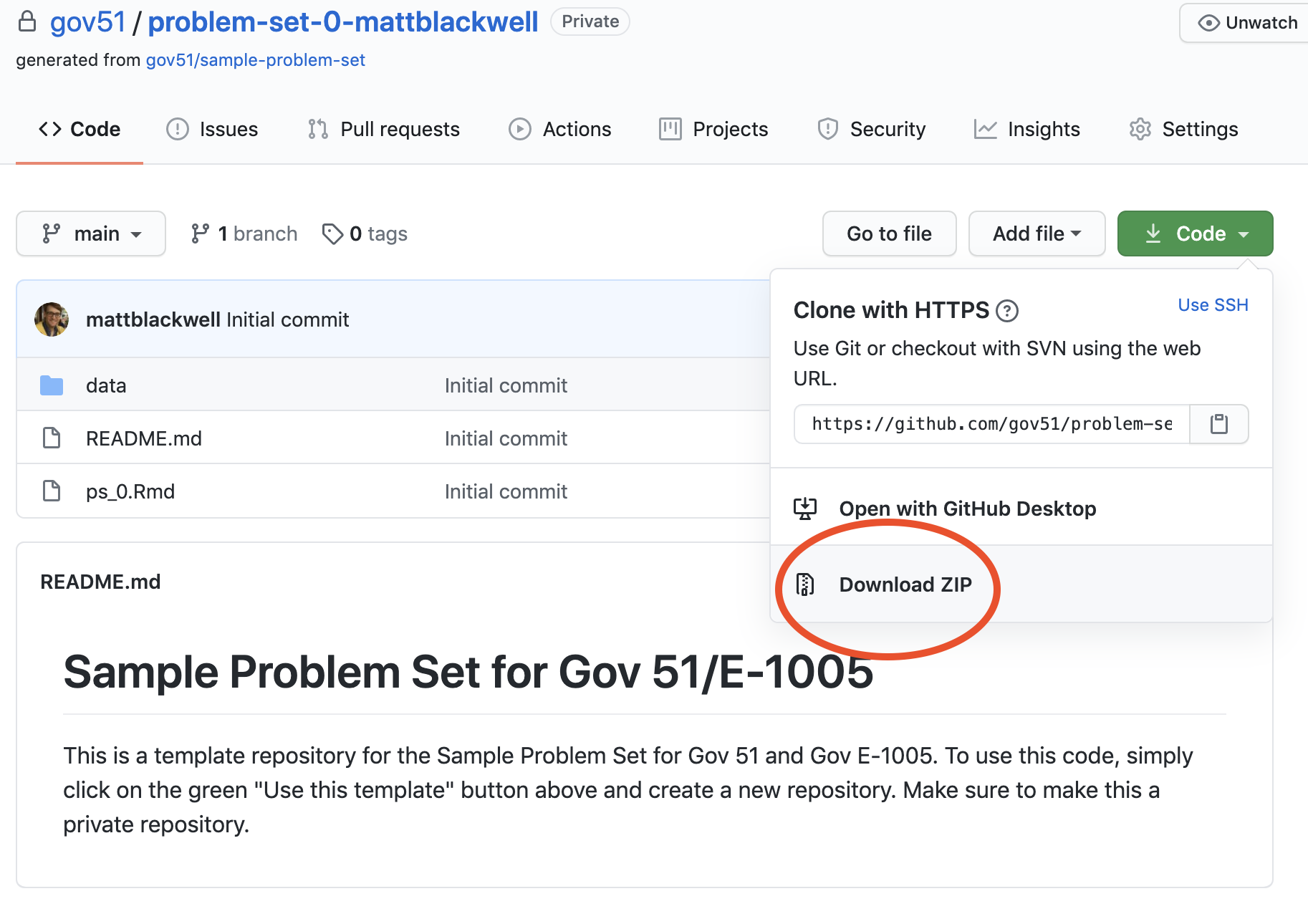Click branch icon beside 1 branch
The height and width of the screenshot is (924, 1308).
[x=200, y=234]
